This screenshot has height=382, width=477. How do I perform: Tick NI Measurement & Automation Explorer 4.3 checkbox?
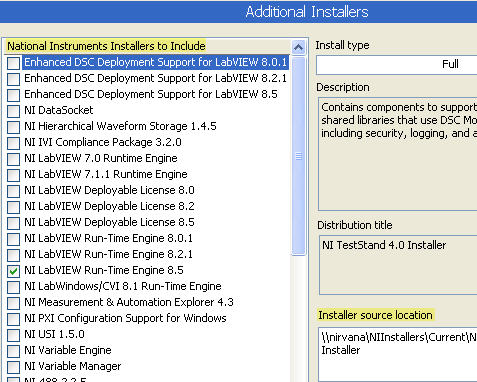(x=13, y=303)
